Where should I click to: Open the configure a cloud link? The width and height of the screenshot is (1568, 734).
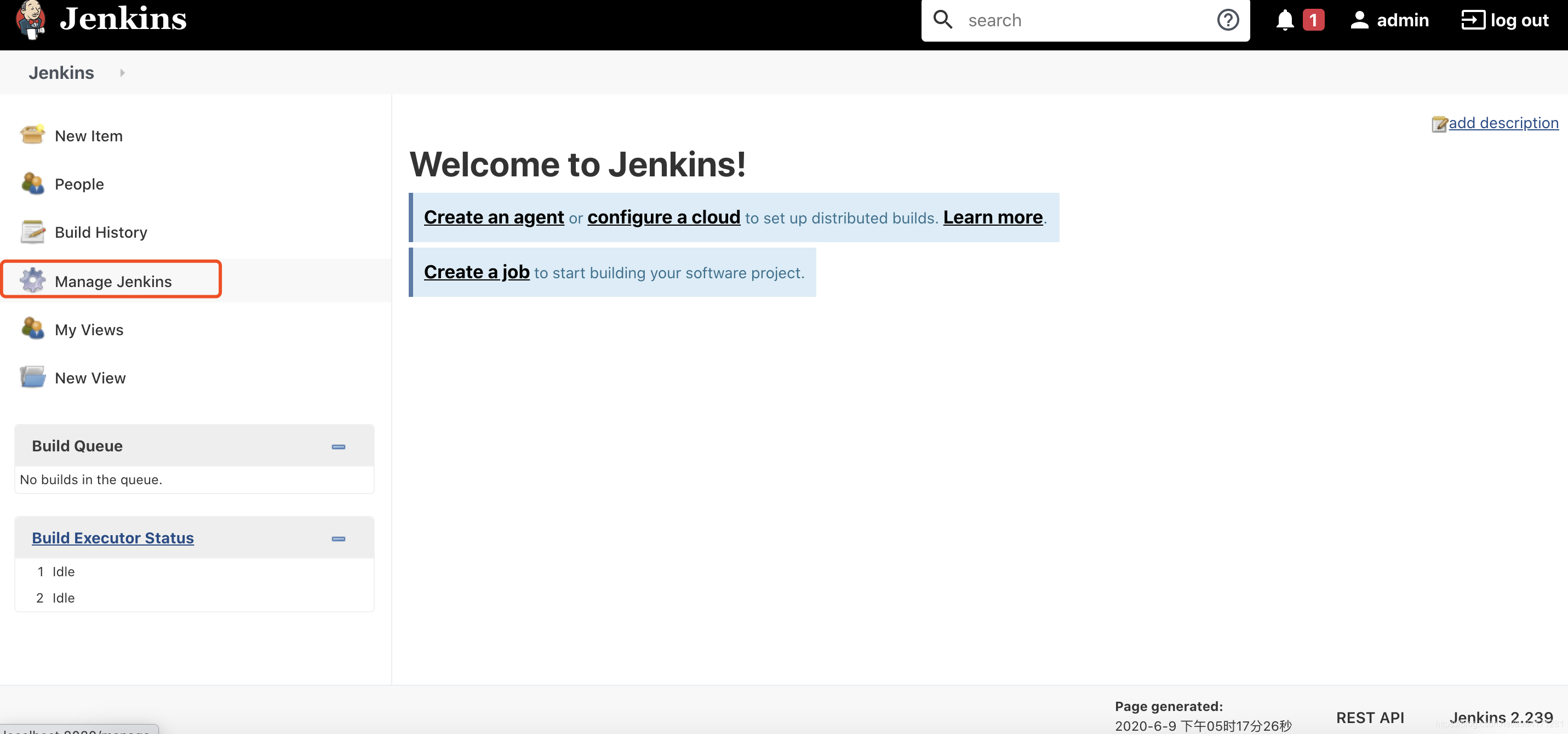[663, 217]
